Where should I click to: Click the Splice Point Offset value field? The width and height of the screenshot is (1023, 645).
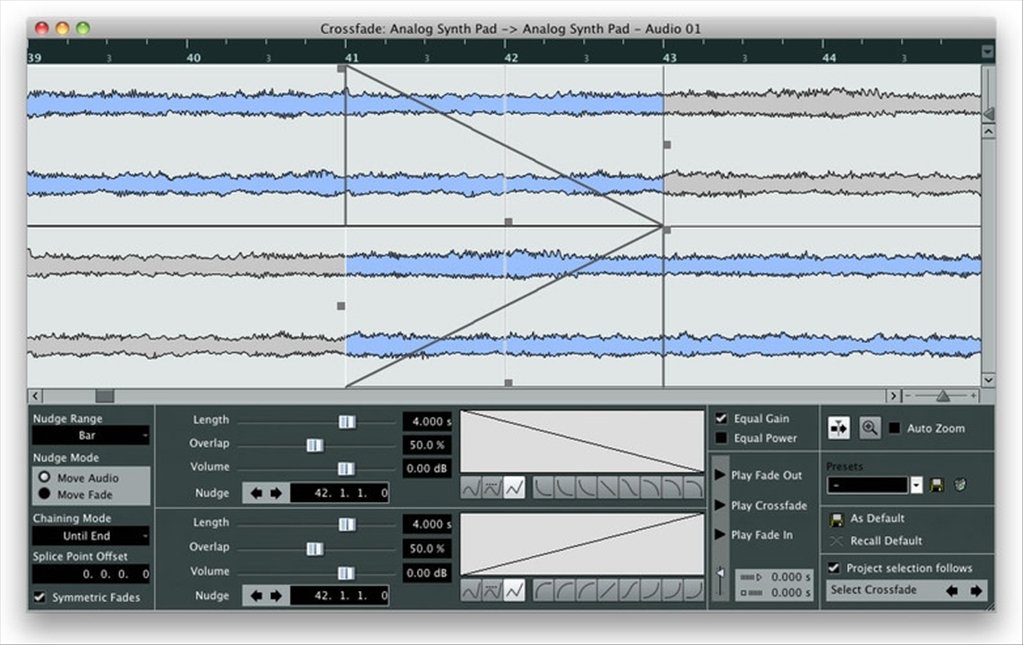point(91,574)
